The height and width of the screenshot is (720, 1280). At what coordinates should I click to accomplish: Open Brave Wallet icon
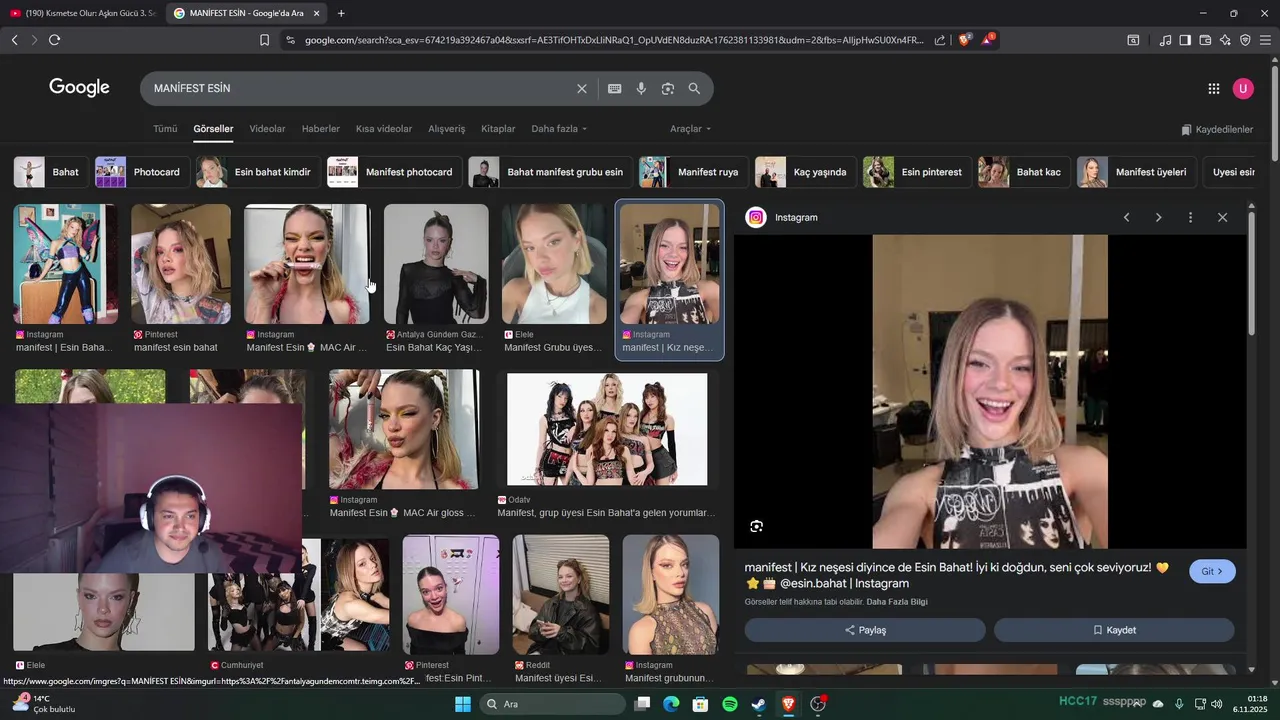pos(1205,40)
